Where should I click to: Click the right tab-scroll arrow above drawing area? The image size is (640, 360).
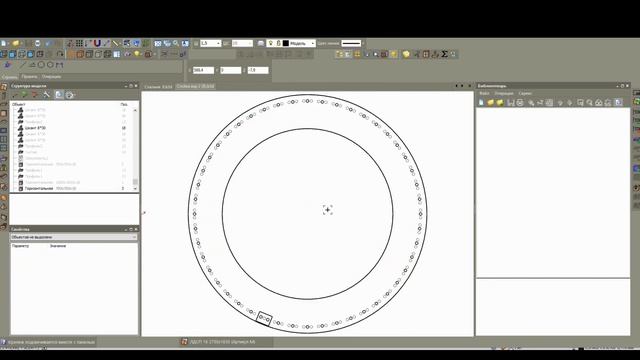[x=462, y=86]
